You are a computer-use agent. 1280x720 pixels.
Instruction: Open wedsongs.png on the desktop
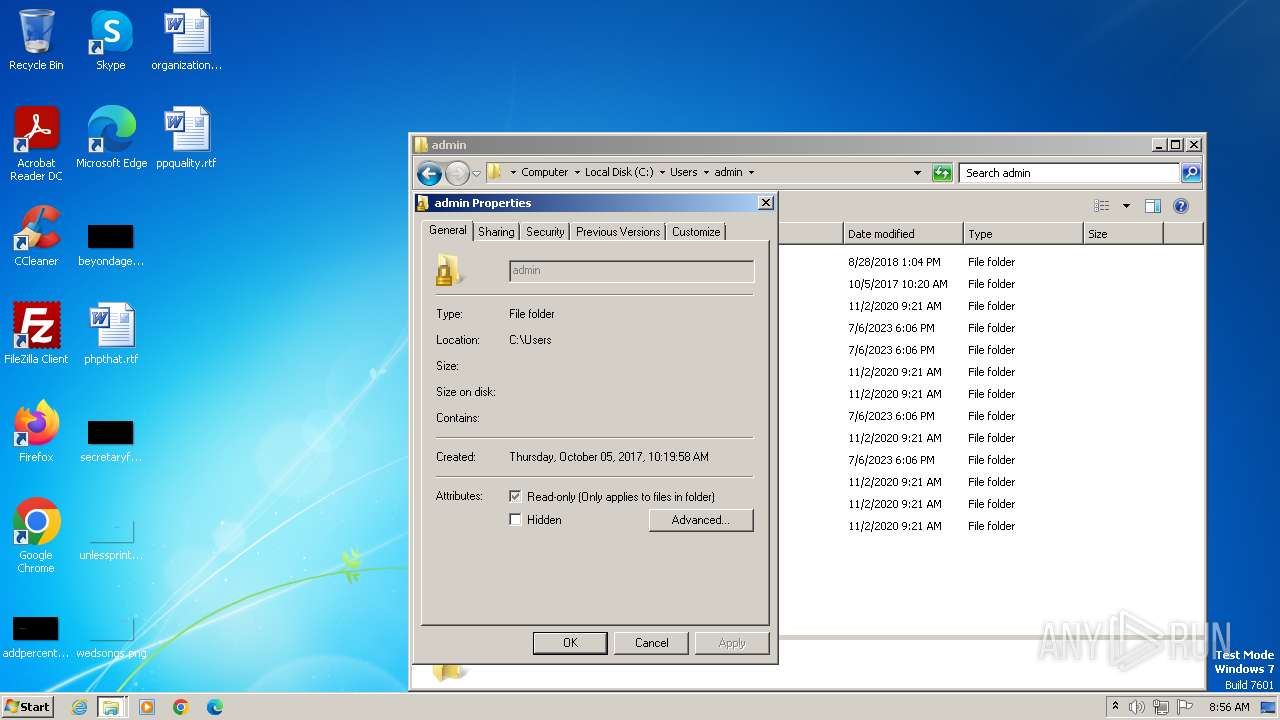click(x=111, y=637)
